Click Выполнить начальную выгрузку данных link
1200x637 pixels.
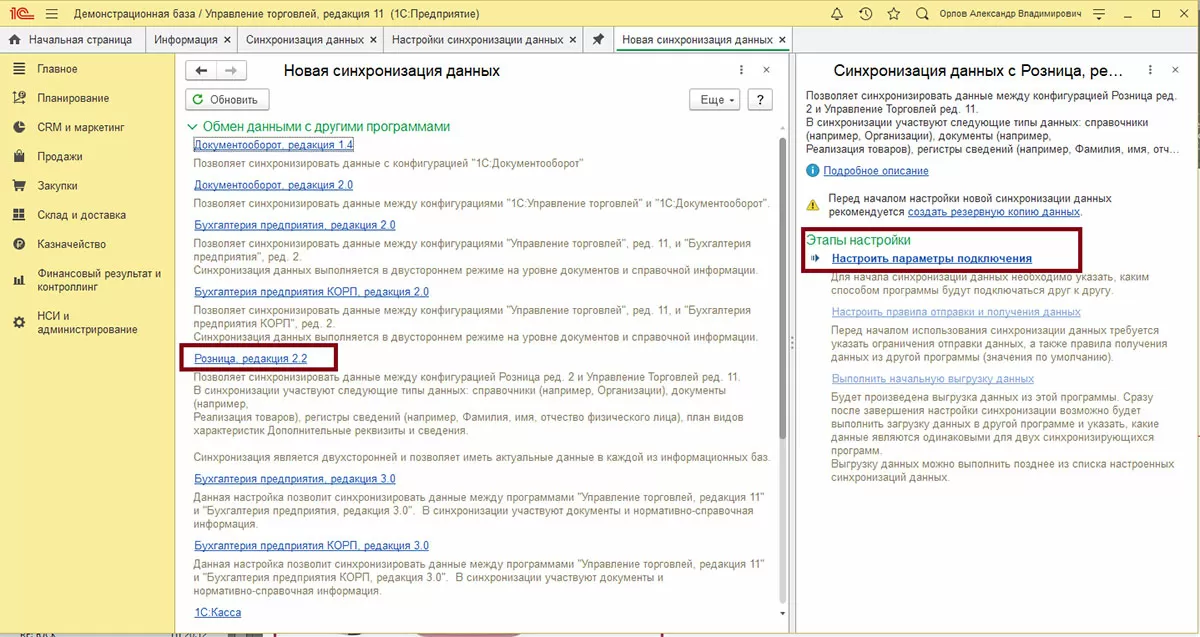(x=933, y=379)
